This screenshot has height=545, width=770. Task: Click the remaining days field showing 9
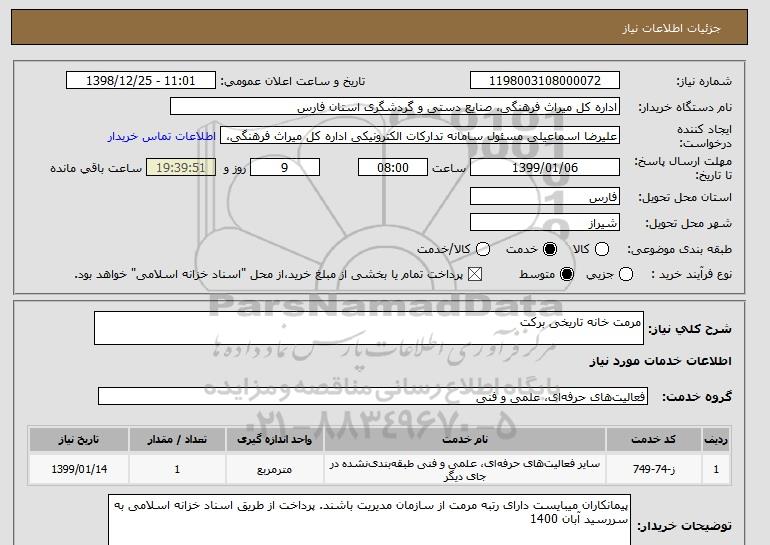(285, 167)
